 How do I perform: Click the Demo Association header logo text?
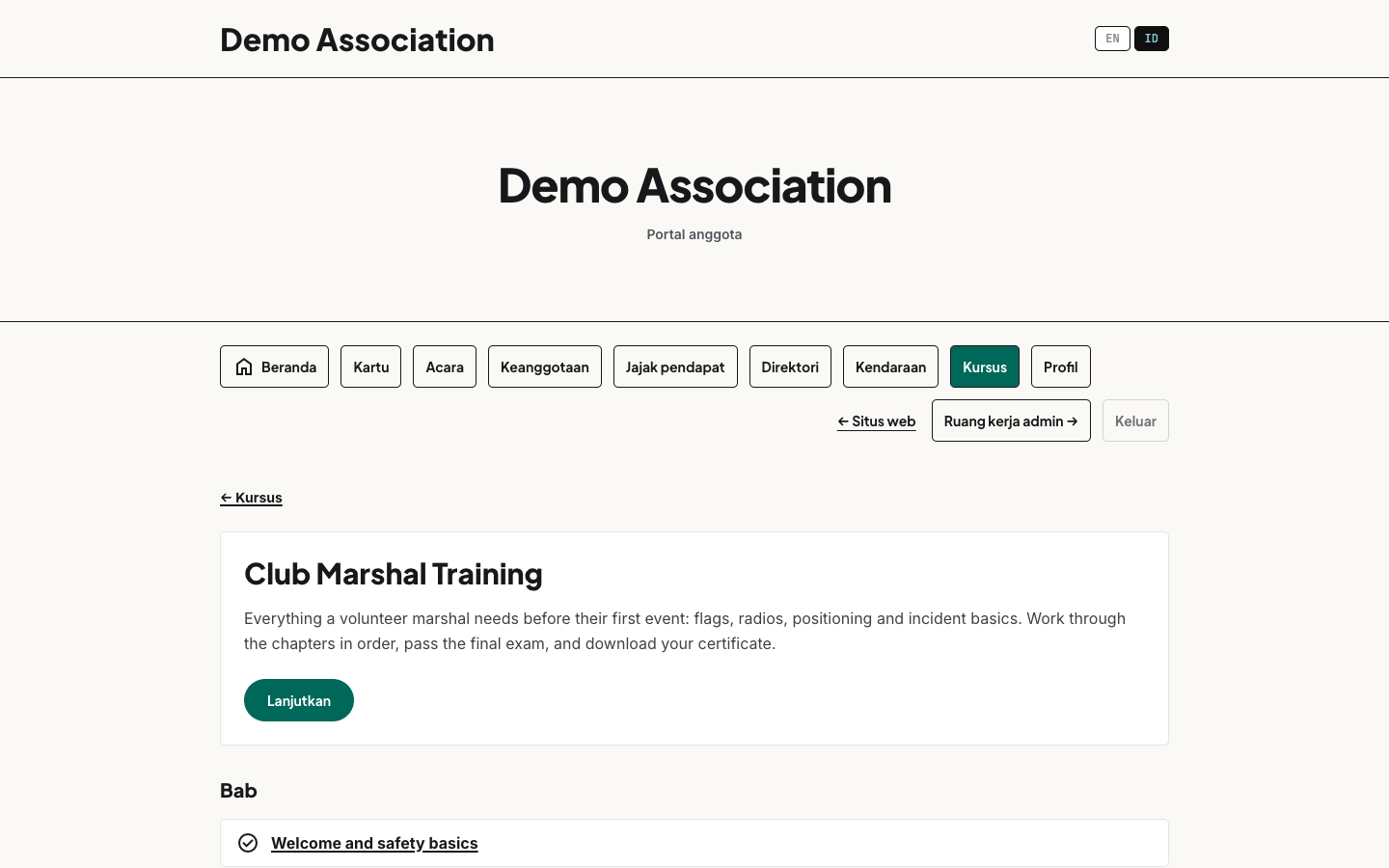(x=357, y=40)
